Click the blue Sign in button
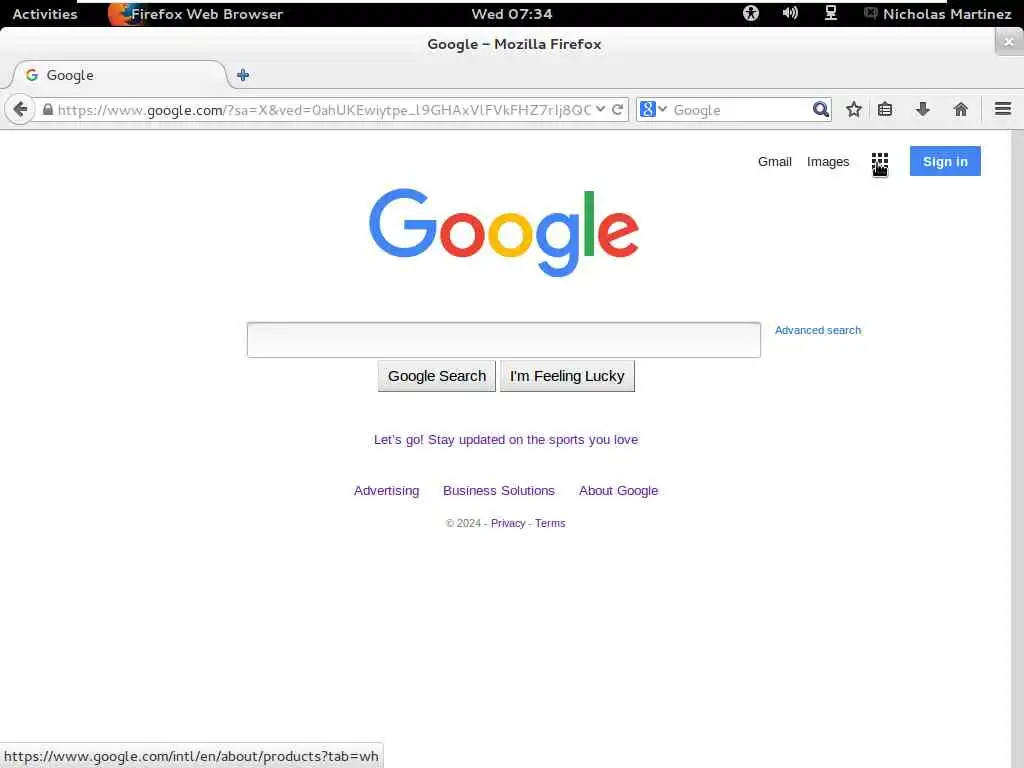Screen dimensions: 1024x768 945,161
